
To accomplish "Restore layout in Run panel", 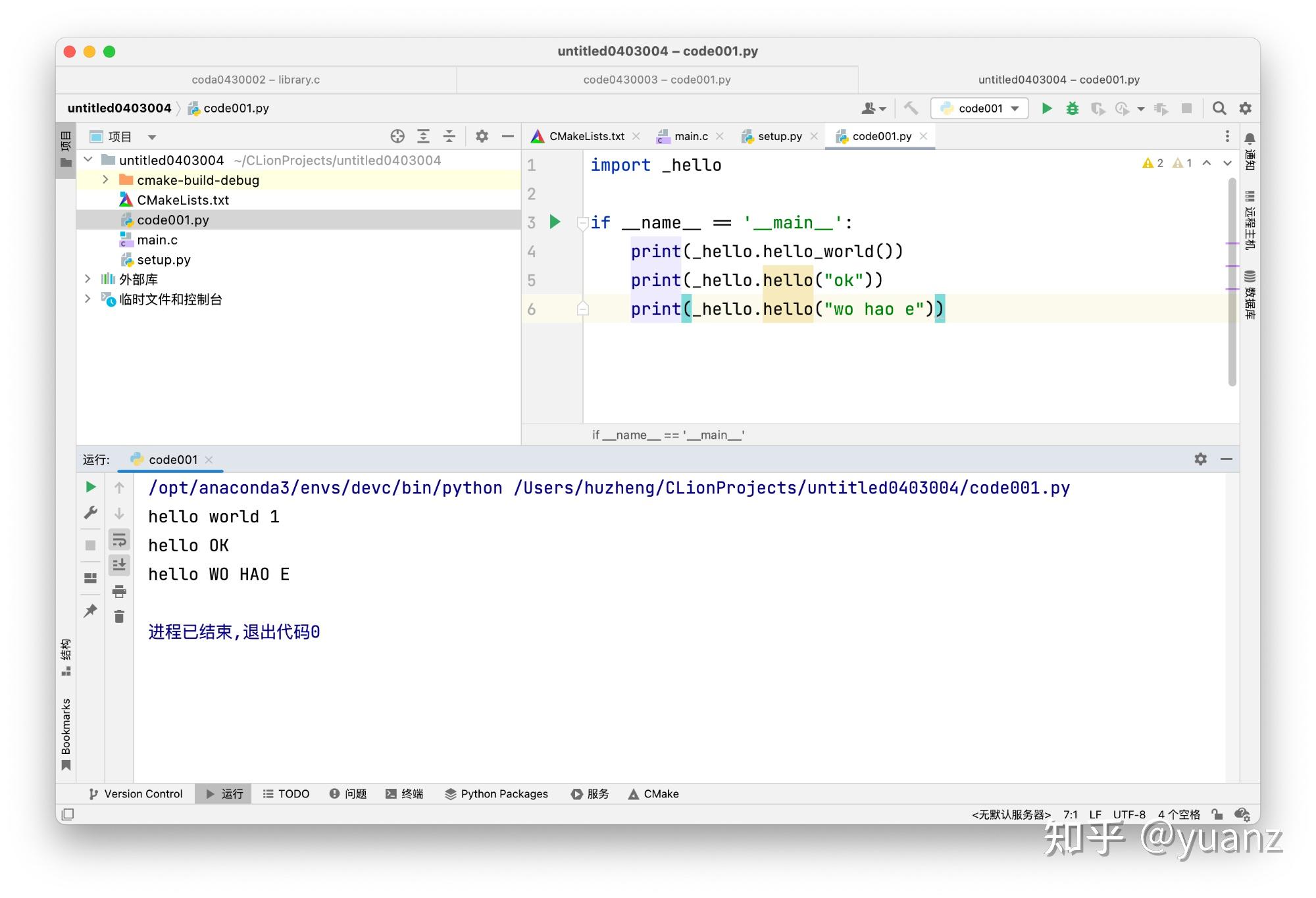I will point(91,578).
